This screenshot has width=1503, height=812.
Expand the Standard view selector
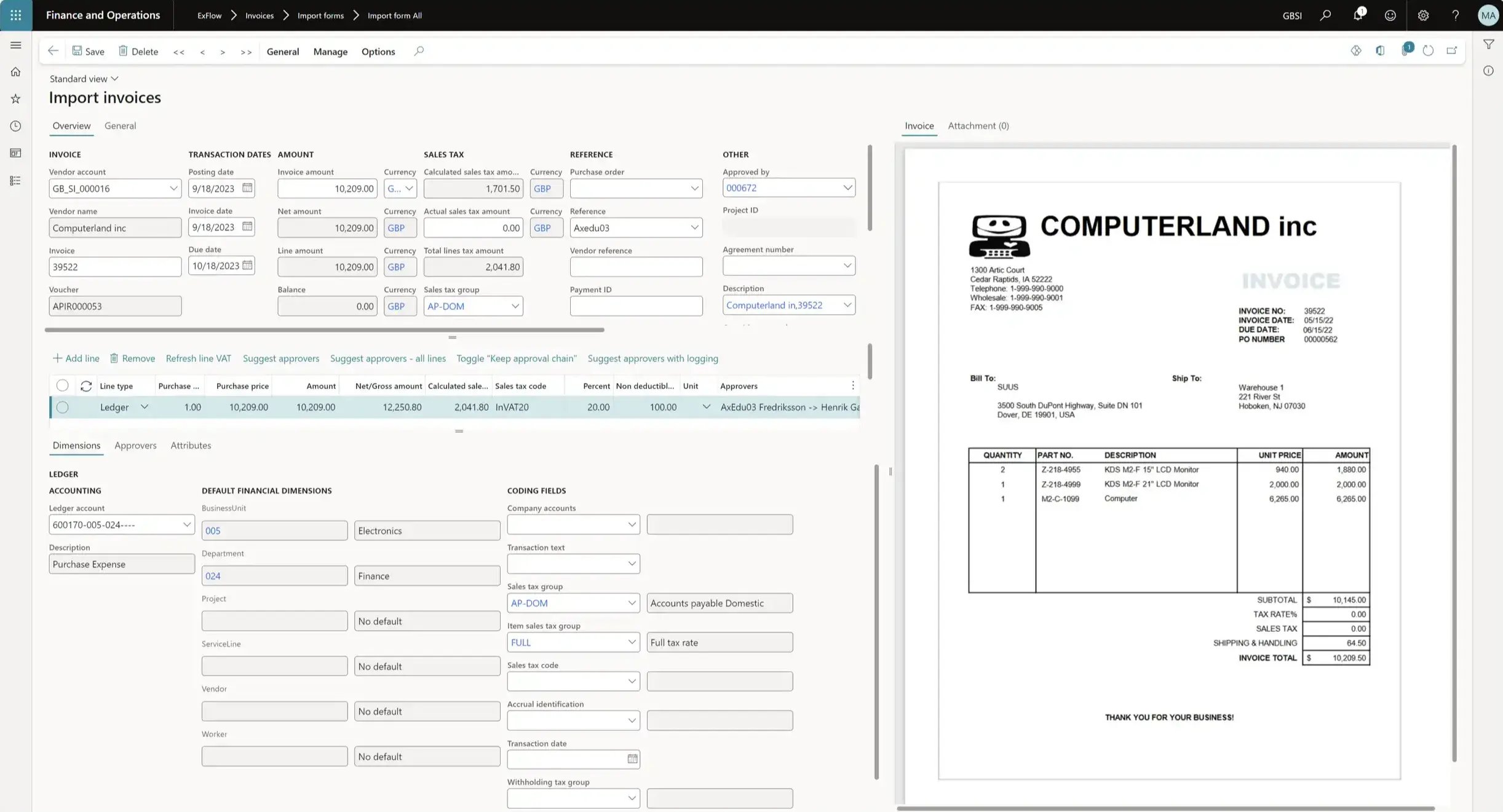tap(114, 78)
